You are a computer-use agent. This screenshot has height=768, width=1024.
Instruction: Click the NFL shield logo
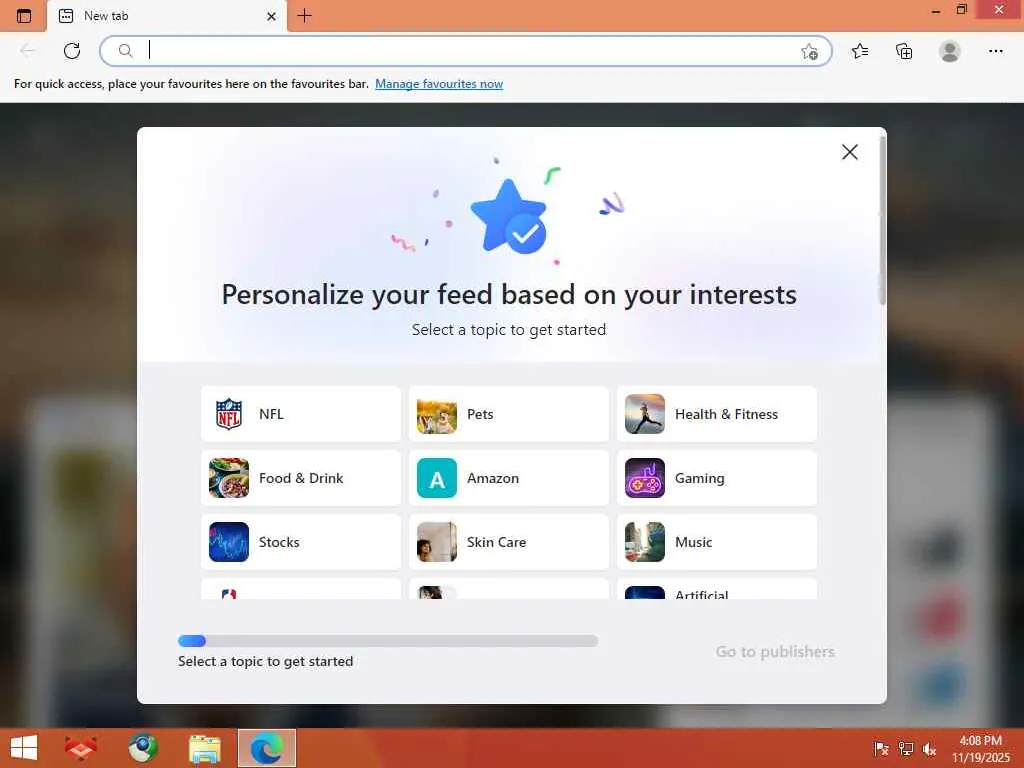tap(229, 414)
